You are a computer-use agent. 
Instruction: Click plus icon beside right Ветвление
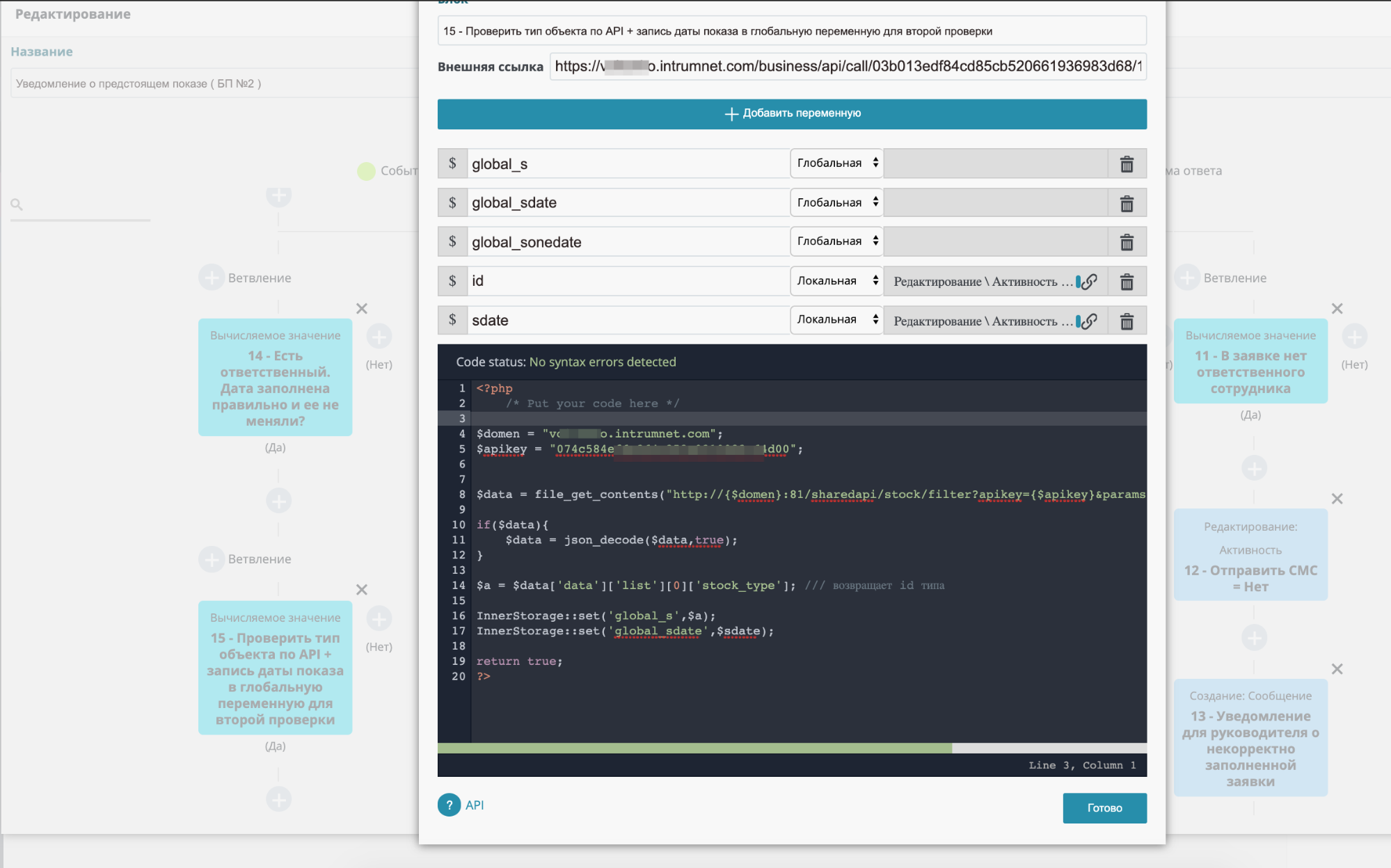coord(1187,278)
